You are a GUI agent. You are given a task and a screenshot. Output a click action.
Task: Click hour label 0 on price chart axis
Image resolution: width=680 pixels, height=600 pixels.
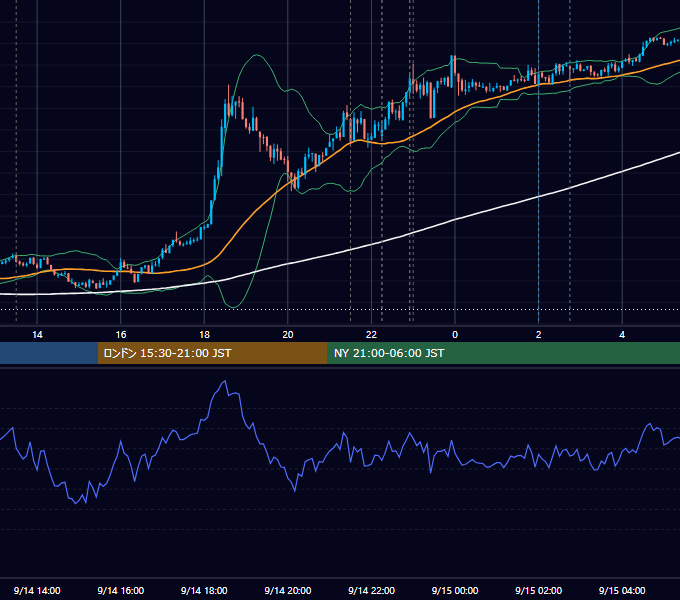455,335
